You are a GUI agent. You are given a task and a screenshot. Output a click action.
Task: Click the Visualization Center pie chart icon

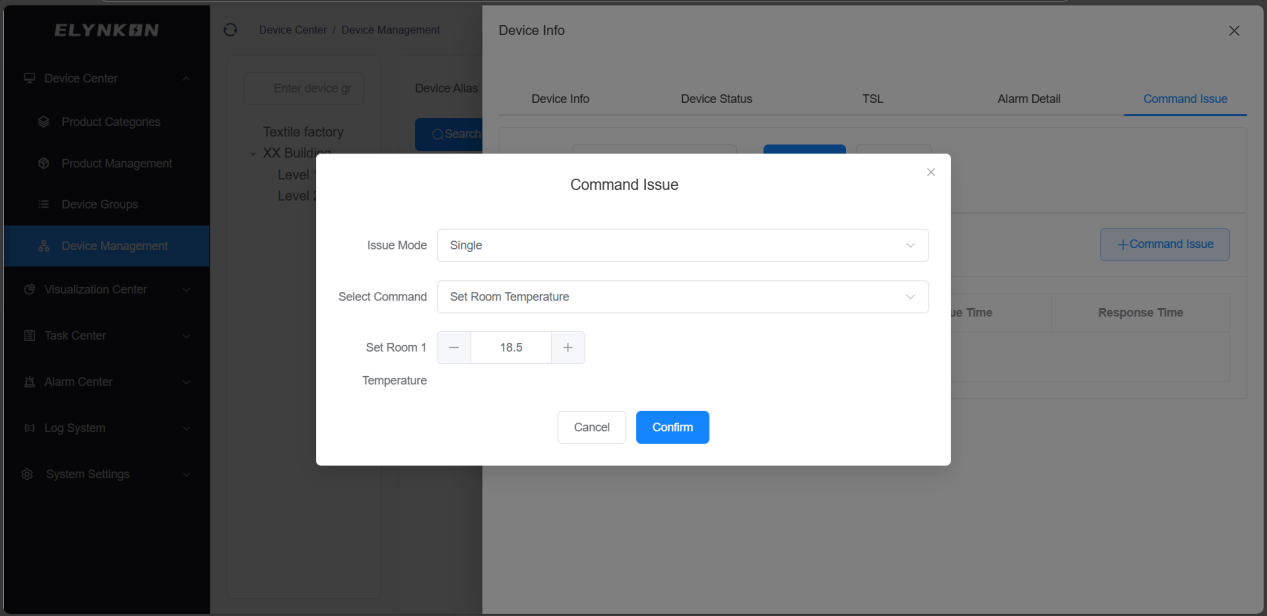click(x=29, y=289)
